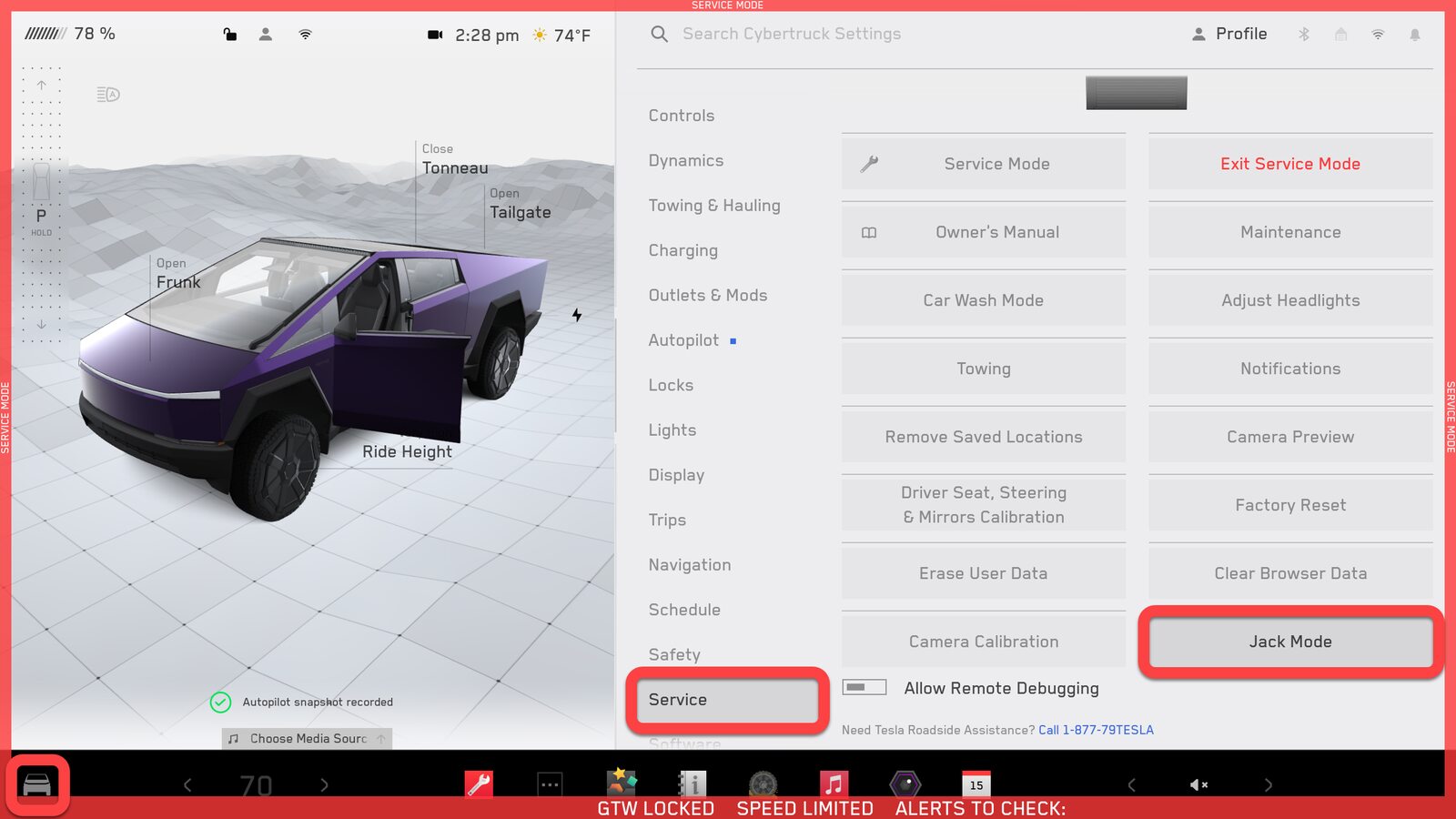Raise volume with arrow right of speaker
The height and width of the screenshot is (819, 1456).
(x=1268, y=784)
